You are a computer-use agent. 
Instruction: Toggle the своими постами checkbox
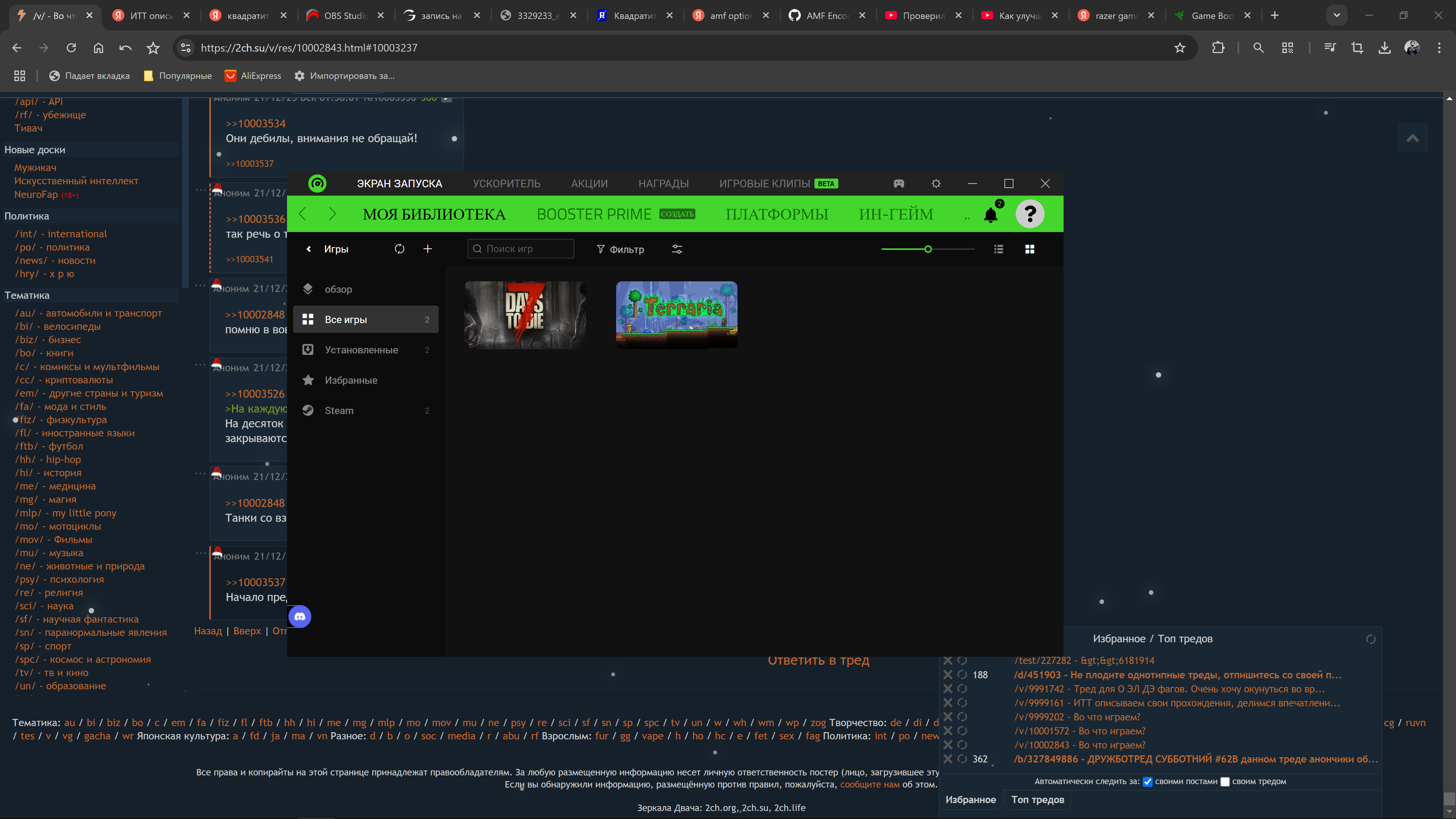[x=1147, y=782]
